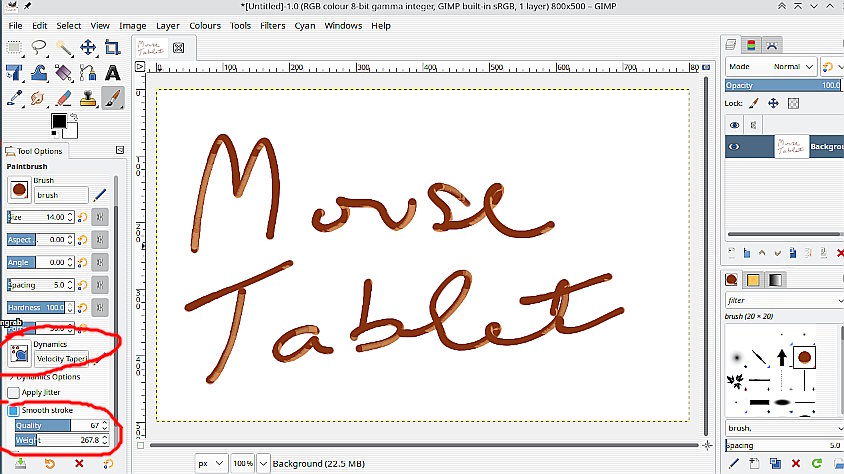Reset brush Angle to default

pos(82,263)
